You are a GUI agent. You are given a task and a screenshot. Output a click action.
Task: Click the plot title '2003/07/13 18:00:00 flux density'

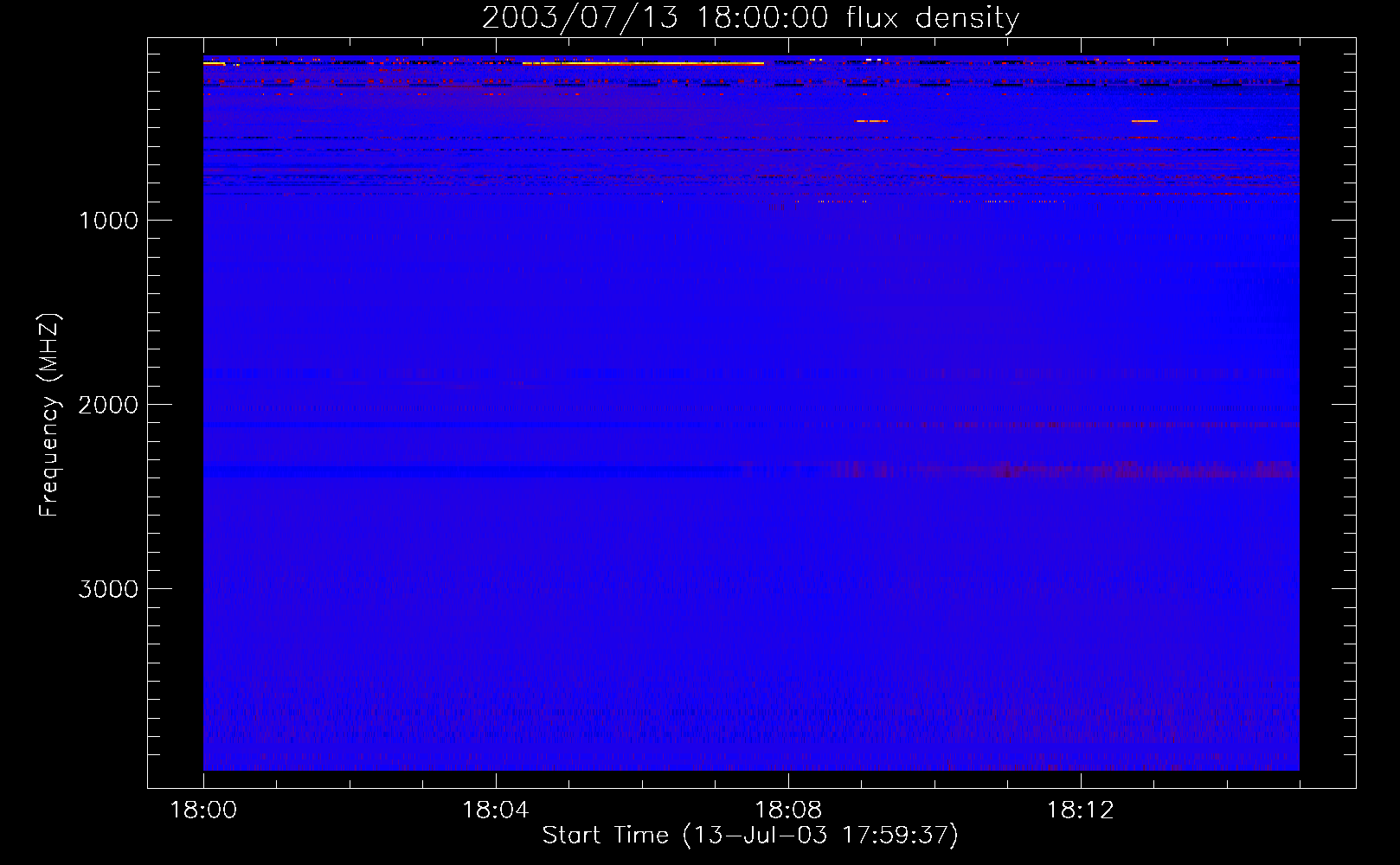click(x=750, y=17)
